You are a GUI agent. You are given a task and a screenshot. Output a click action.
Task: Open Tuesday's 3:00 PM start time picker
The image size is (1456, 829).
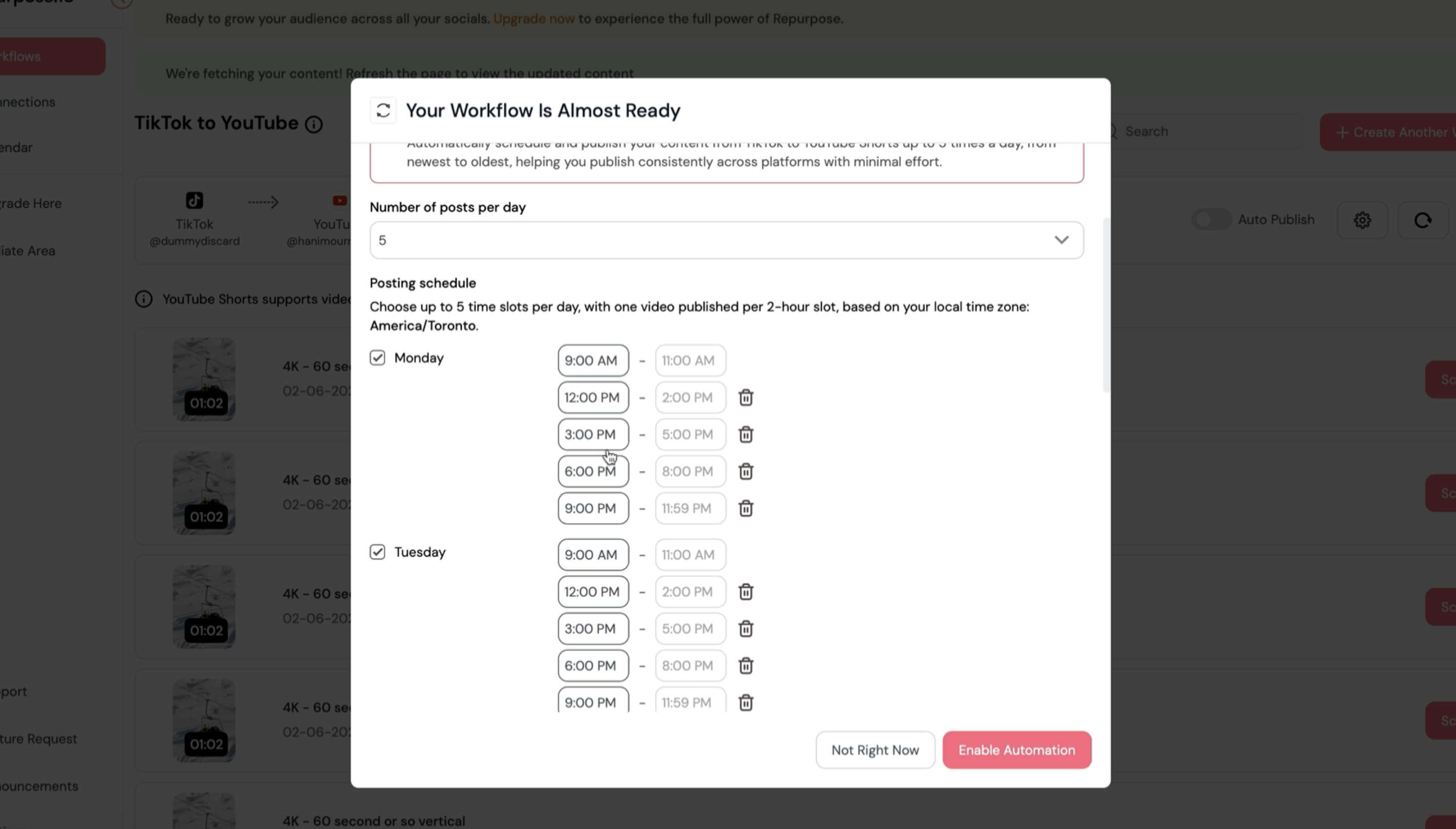593,628
